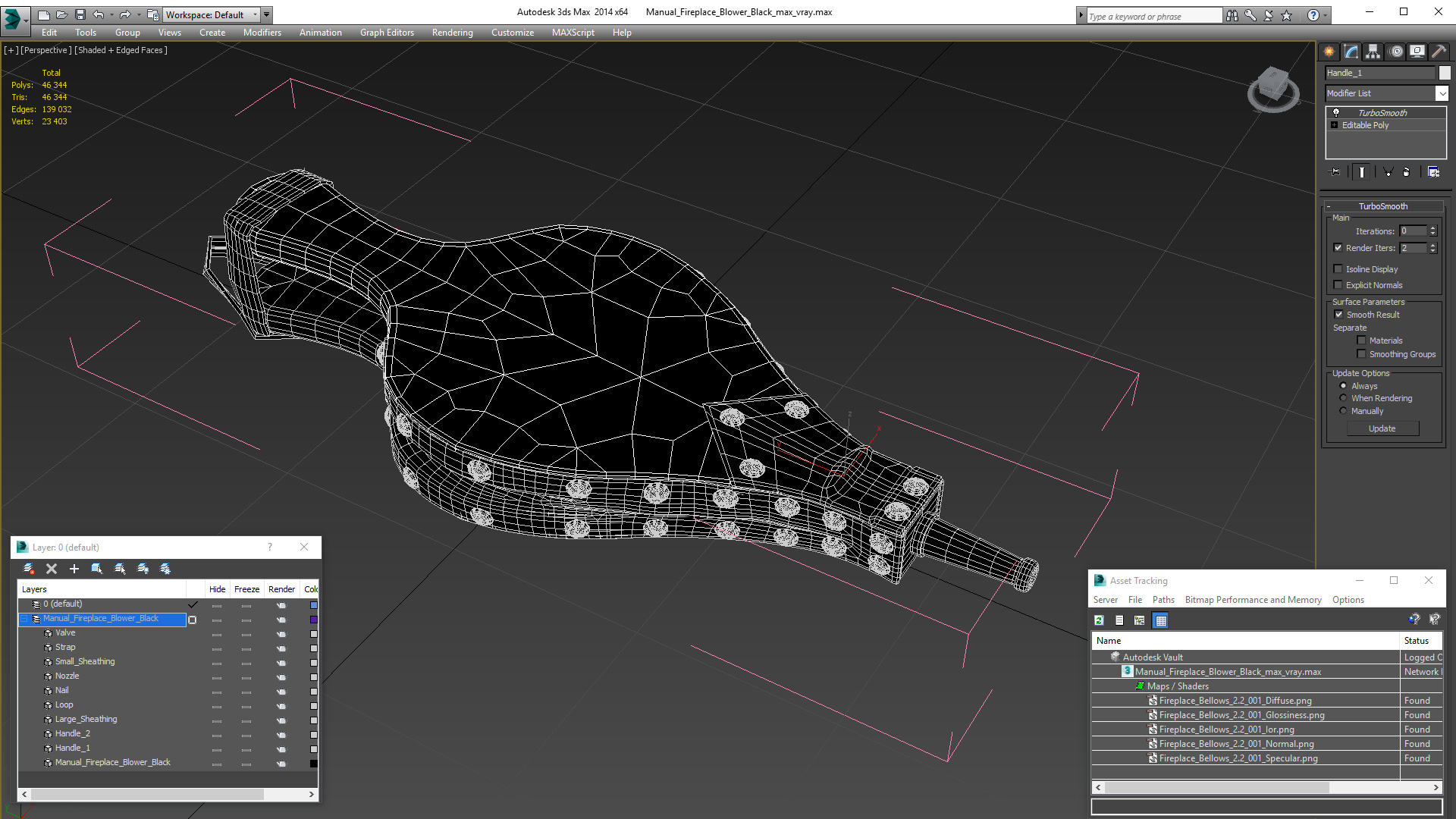
Task: Open the Redo history dropdown arrow
Action: coord(139,14)
